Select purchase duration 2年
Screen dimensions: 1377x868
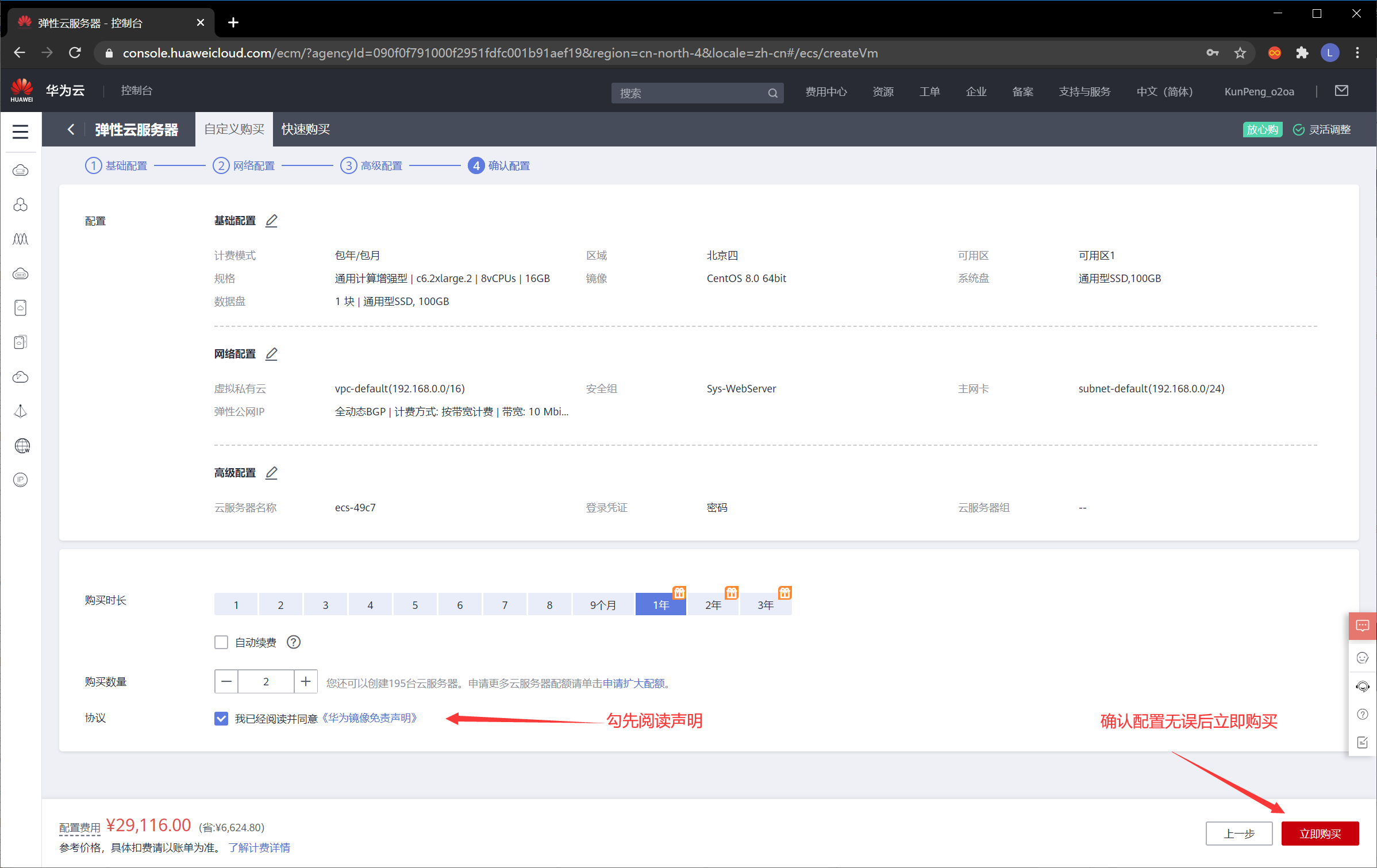(713, 605)
